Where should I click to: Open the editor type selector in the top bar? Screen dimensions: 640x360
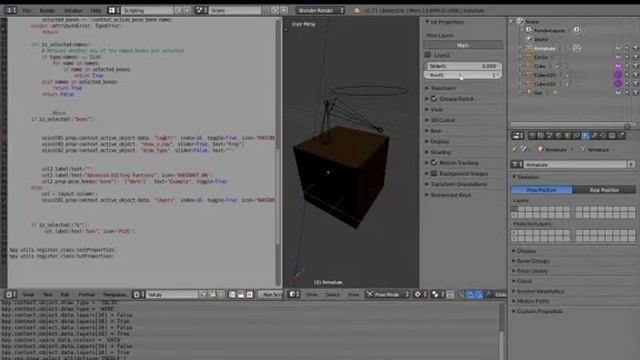pos(11,10)
